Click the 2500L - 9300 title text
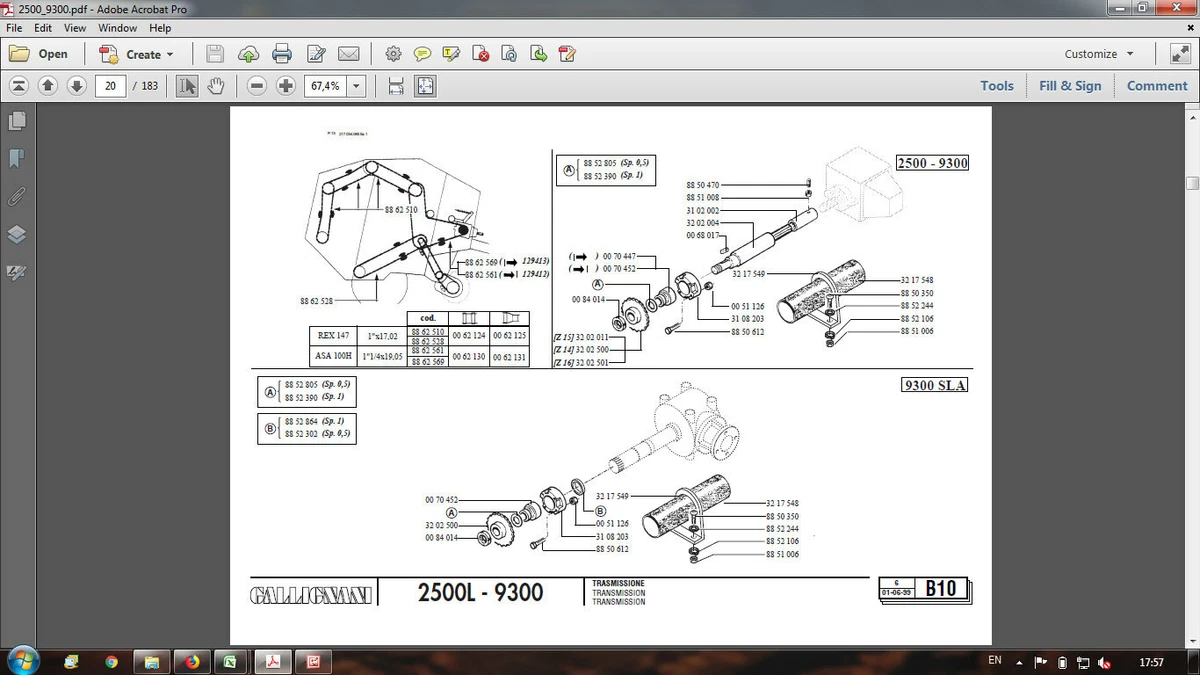1200x675 pixels. (480, 592)
